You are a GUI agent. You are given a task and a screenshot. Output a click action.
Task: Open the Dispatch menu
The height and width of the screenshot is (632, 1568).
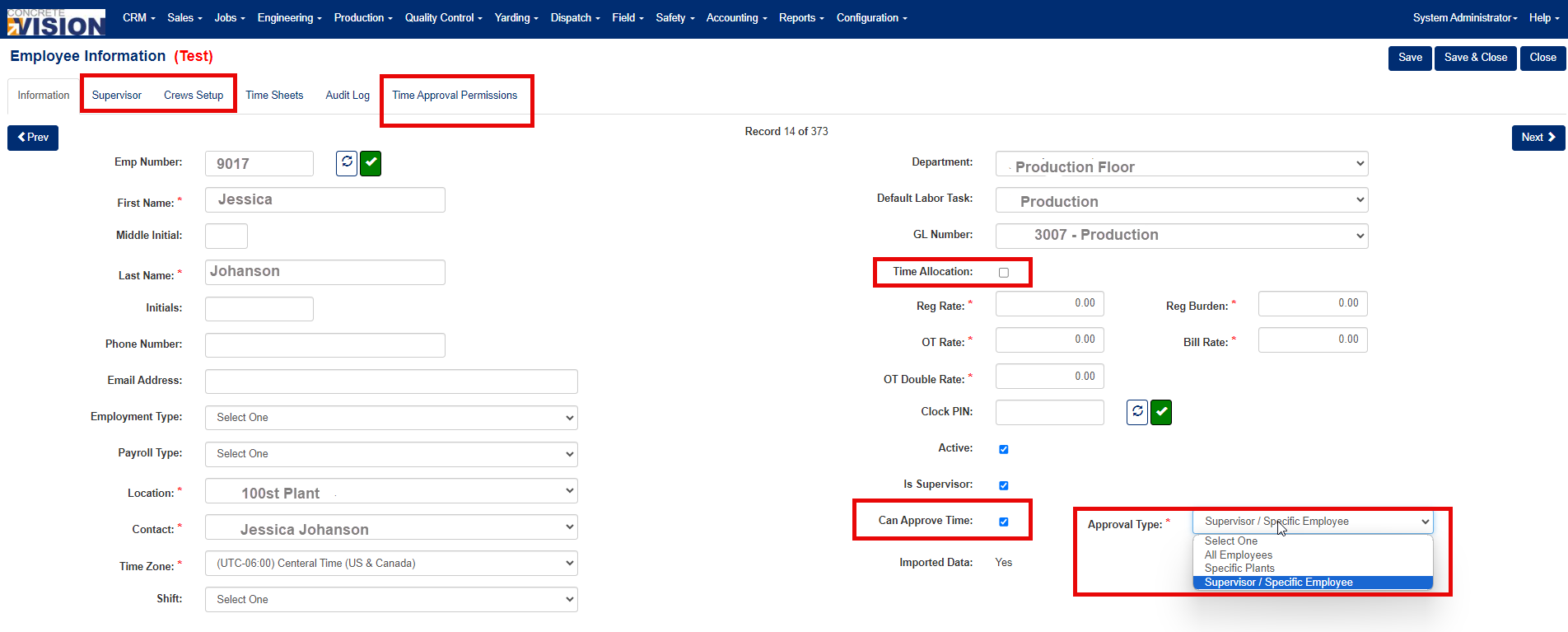(575, 18)
